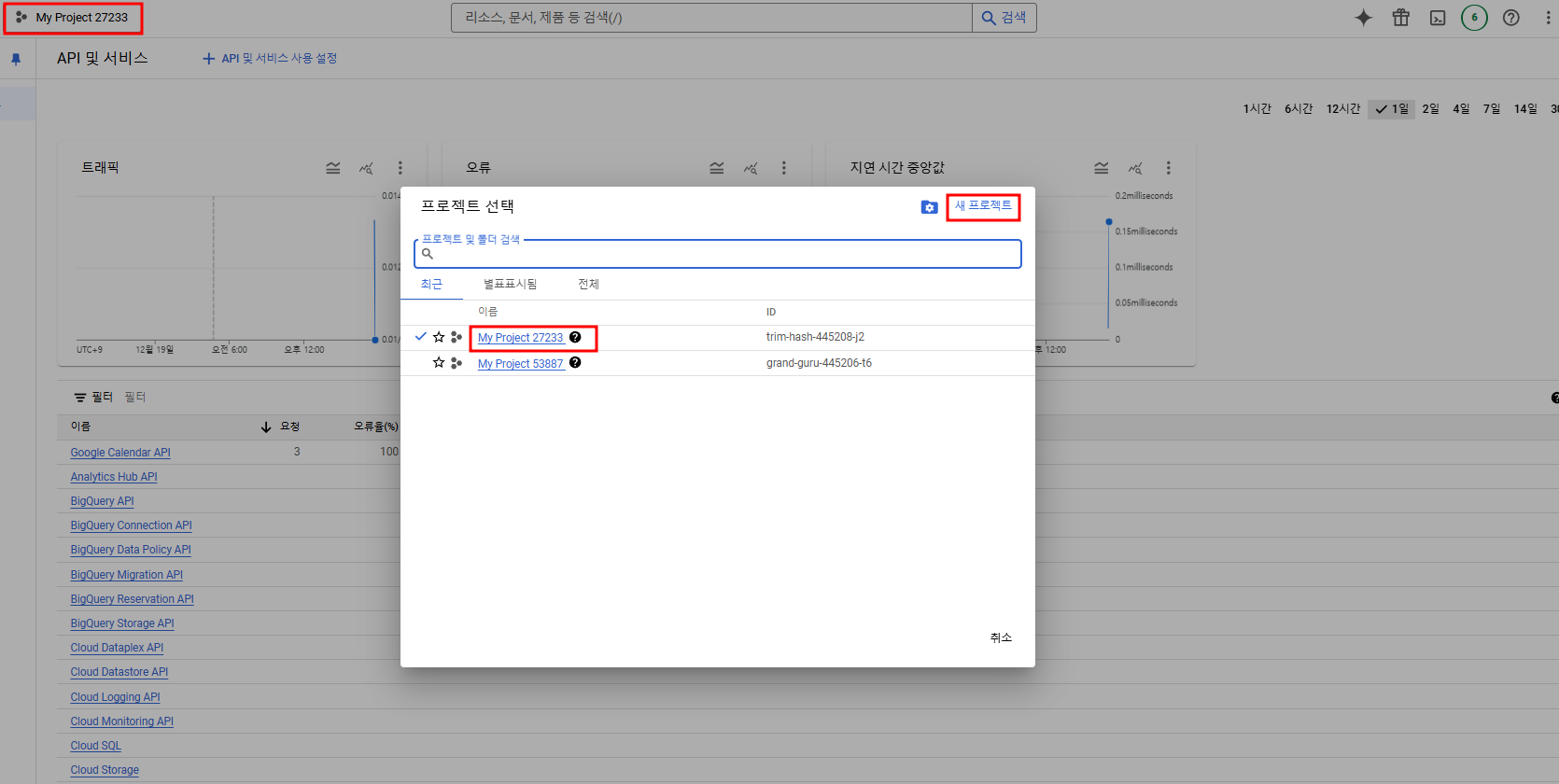Select the 12시간 time range
This screenshot has height=784, width=1559.
[x=1343, y=109]
